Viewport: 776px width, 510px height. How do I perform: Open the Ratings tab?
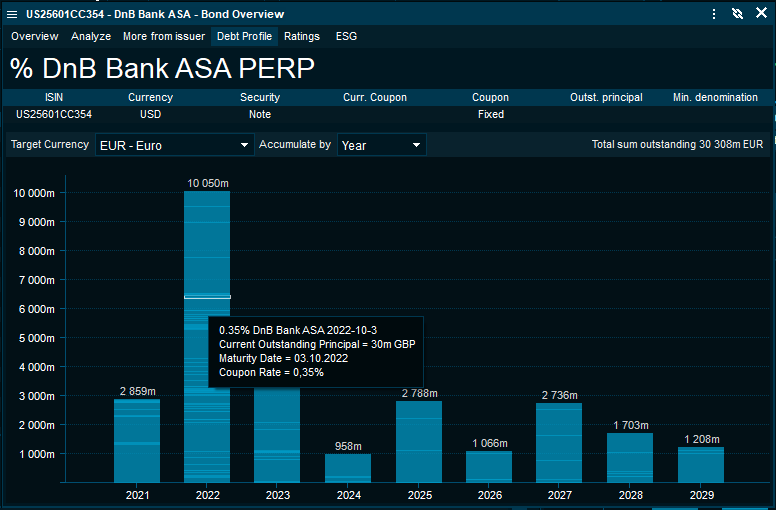click(x=302, y=36)
